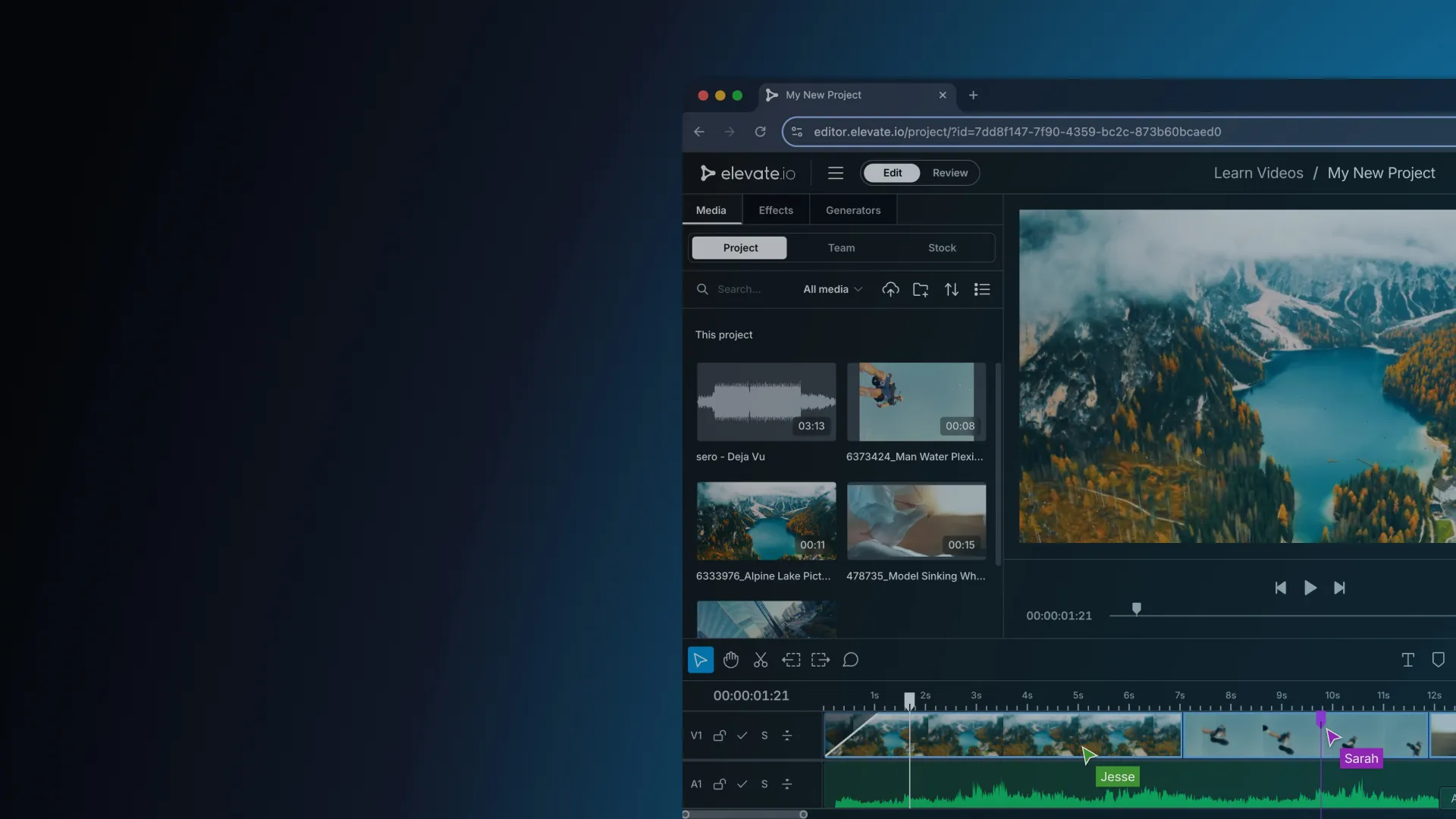Viewport: 1456px width, 819px height.
Task: Open the sort order arrows icon
Action: (951, 289)
